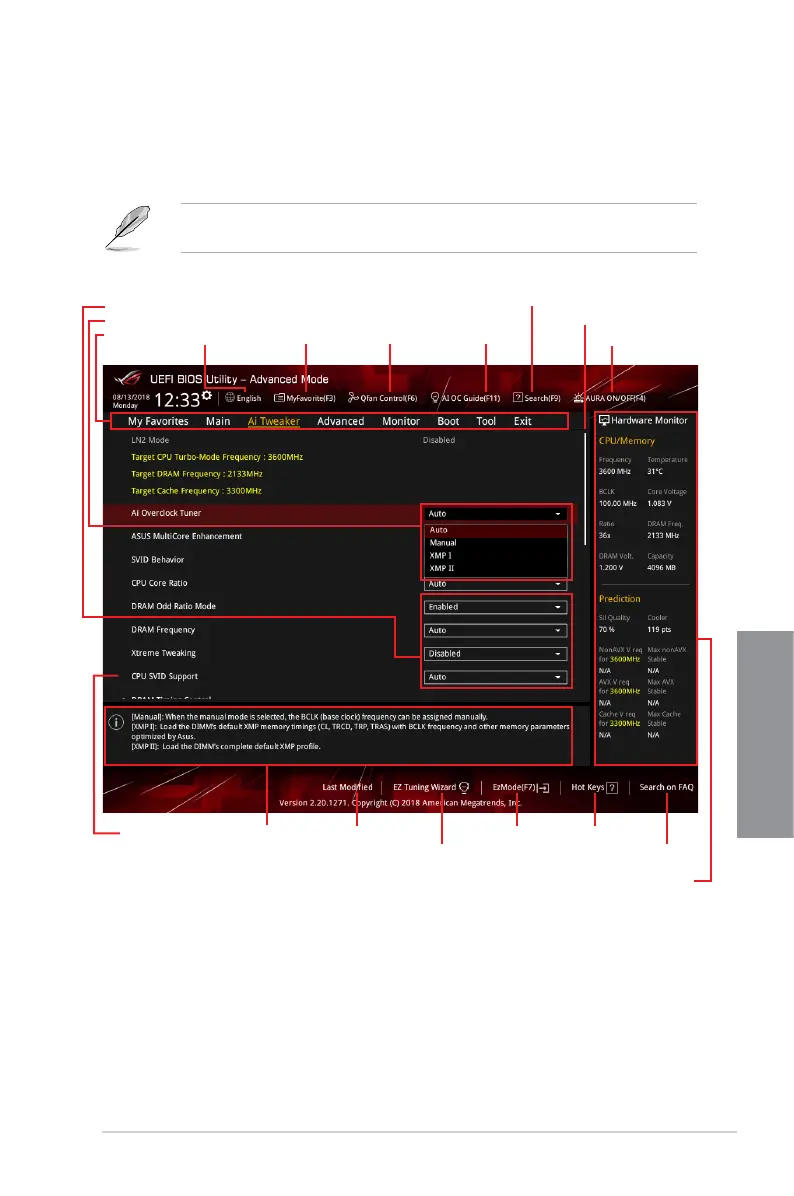
Task: Click the DRAM Odd Ratio Mode label
Action: (173, 606)
